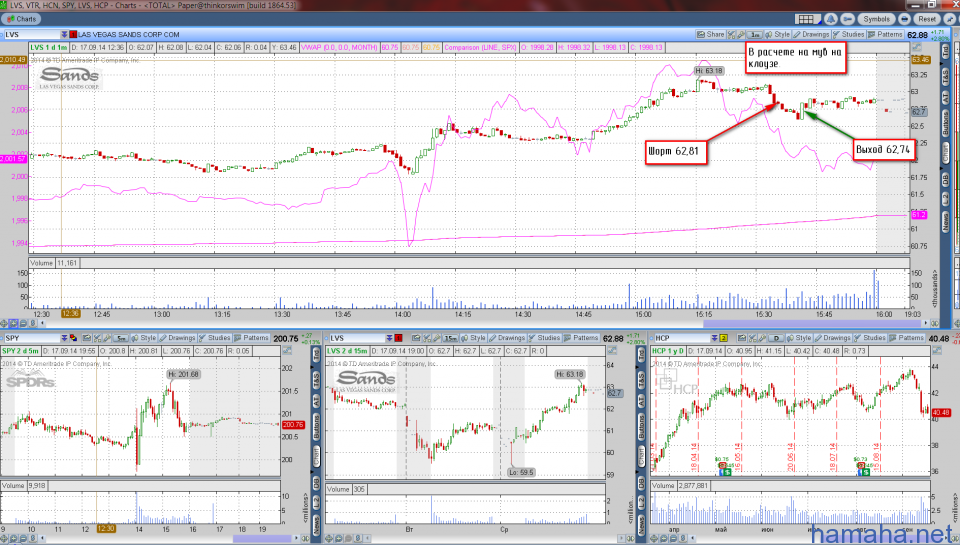Switch to the Charts tab
The width and height of the screenshot is (960, 545).
[x=22, y=19]
